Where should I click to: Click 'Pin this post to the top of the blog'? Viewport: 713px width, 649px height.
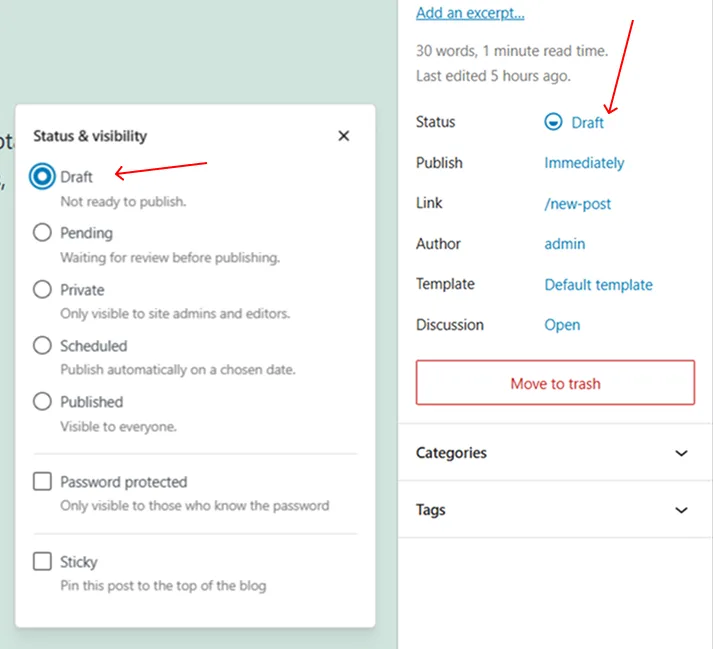[163, 585]
